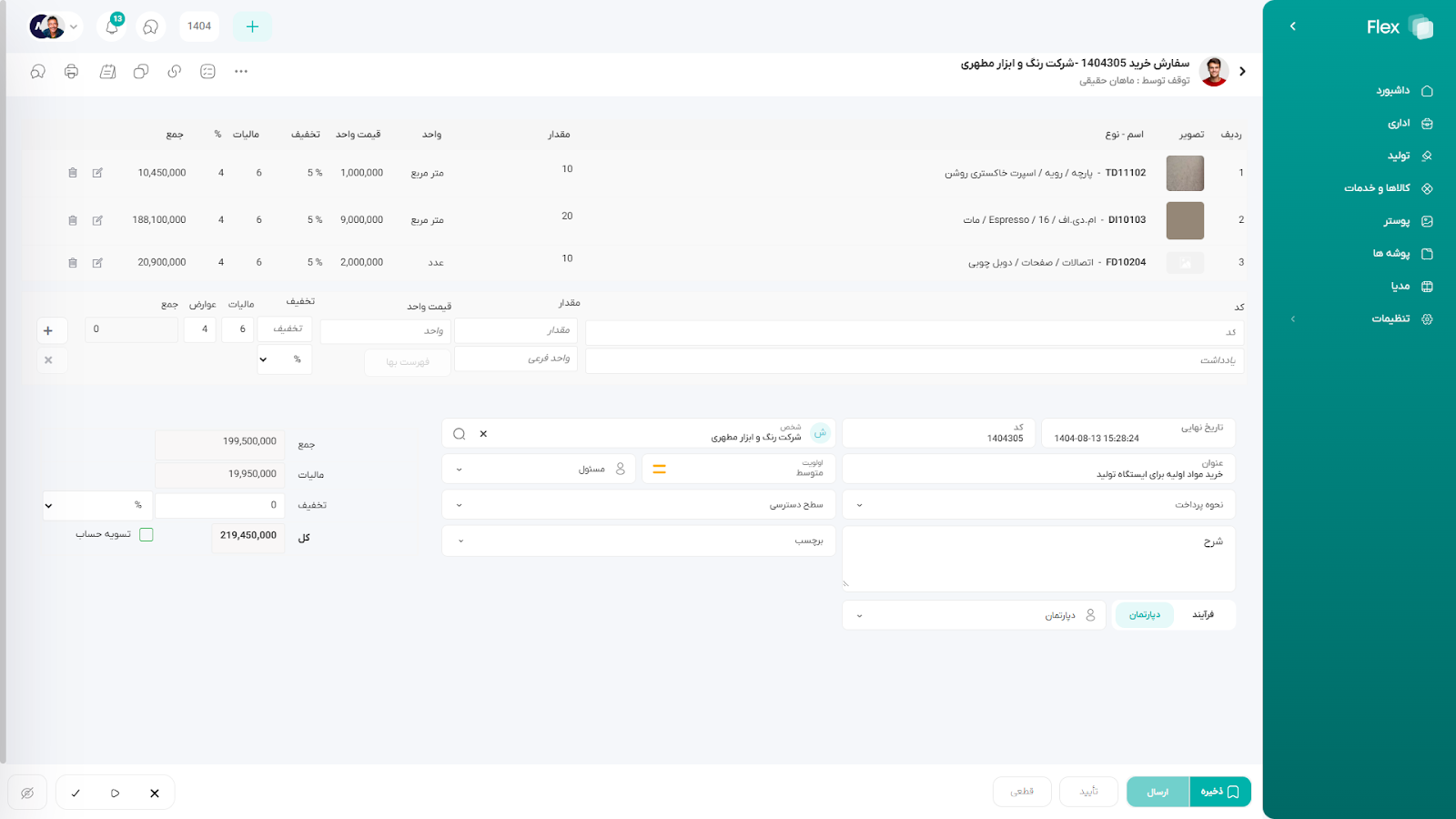Click the black X icon in bottom bar
1456x819 pixels.
[155, 794]
